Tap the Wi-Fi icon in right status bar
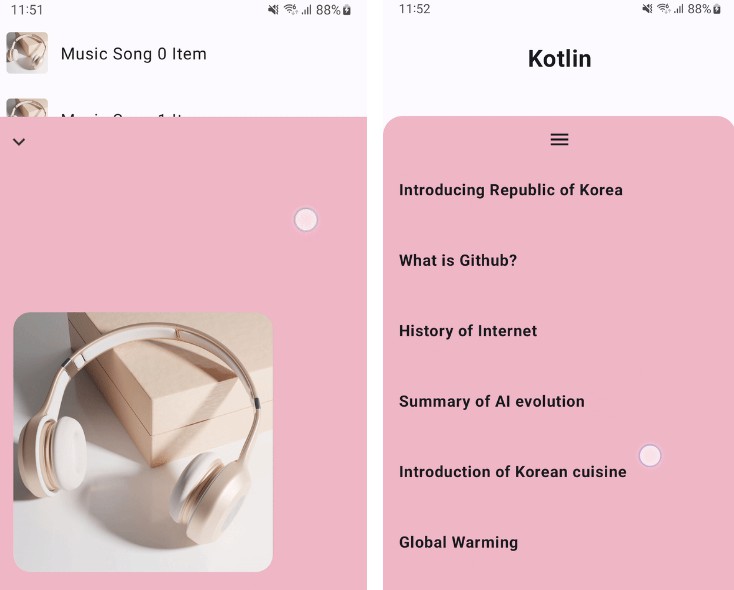Screen dimensions: 734x590 pos(663,8)
